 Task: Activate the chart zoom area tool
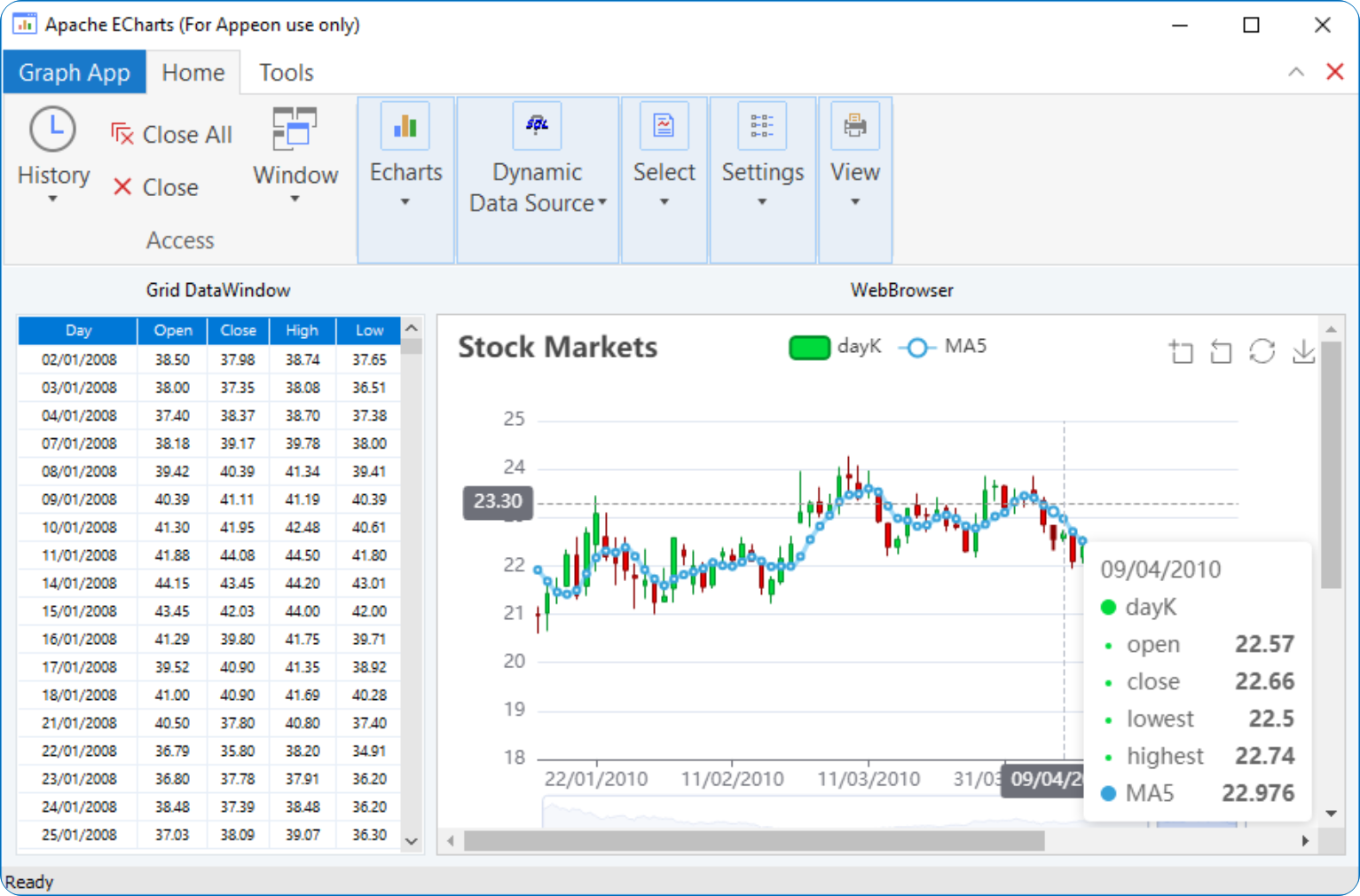[x=1181, y=352]
